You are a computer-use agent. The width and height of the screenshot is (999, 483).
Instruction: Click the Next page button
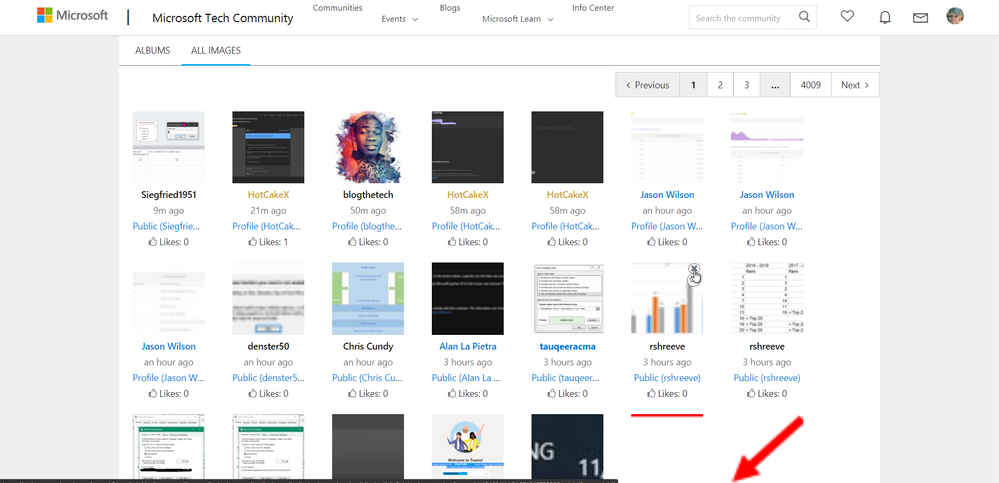(x=855, y=85)
